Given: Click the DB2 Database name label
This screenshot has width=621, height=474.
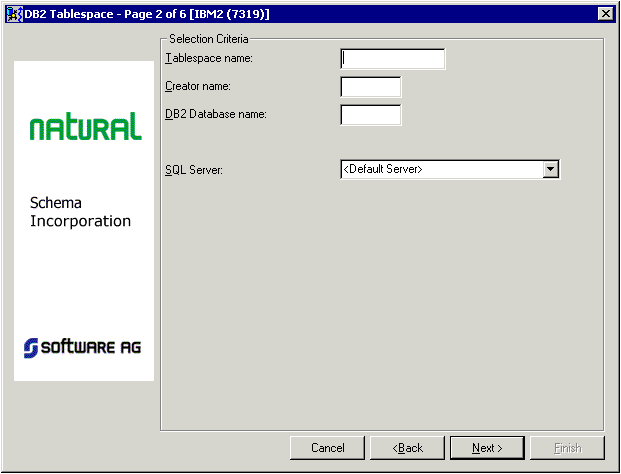Looking at the screenshot, I should 215,115.
